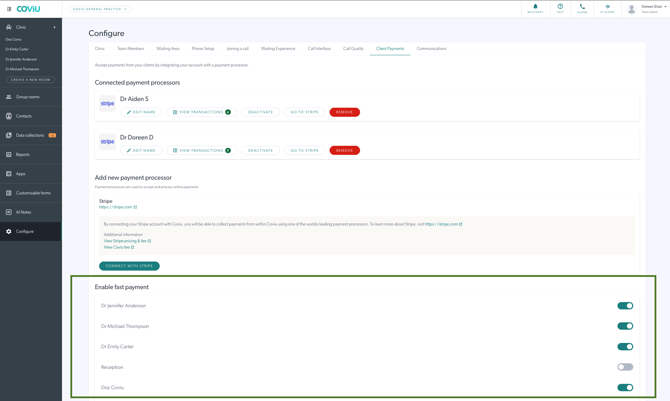The height and width of the screenshot is (401, 670).
Task: Open the user profile dropdown menu
Action: (648, 9)
